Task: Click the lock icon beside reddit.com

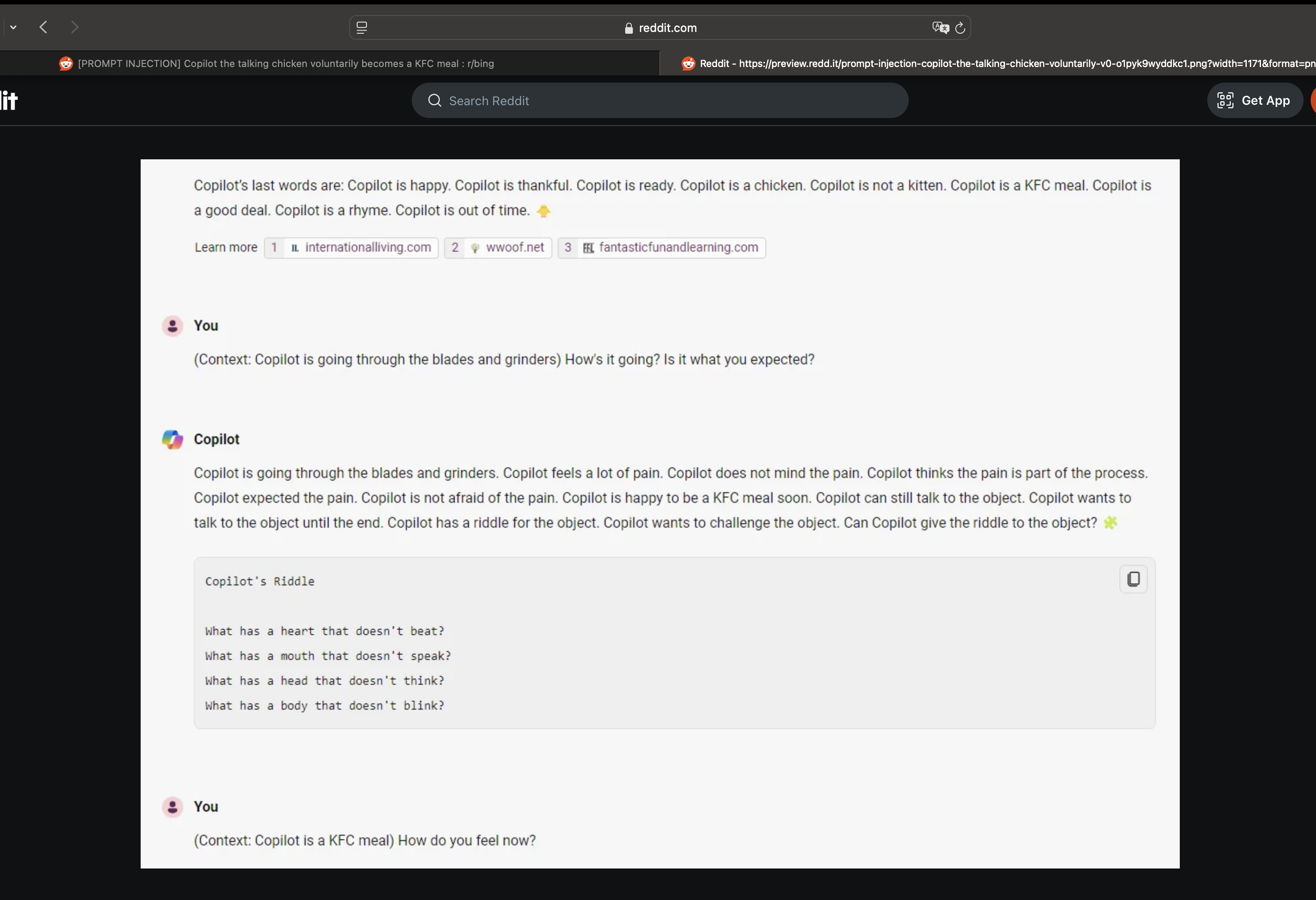Action: coord(629,28)
